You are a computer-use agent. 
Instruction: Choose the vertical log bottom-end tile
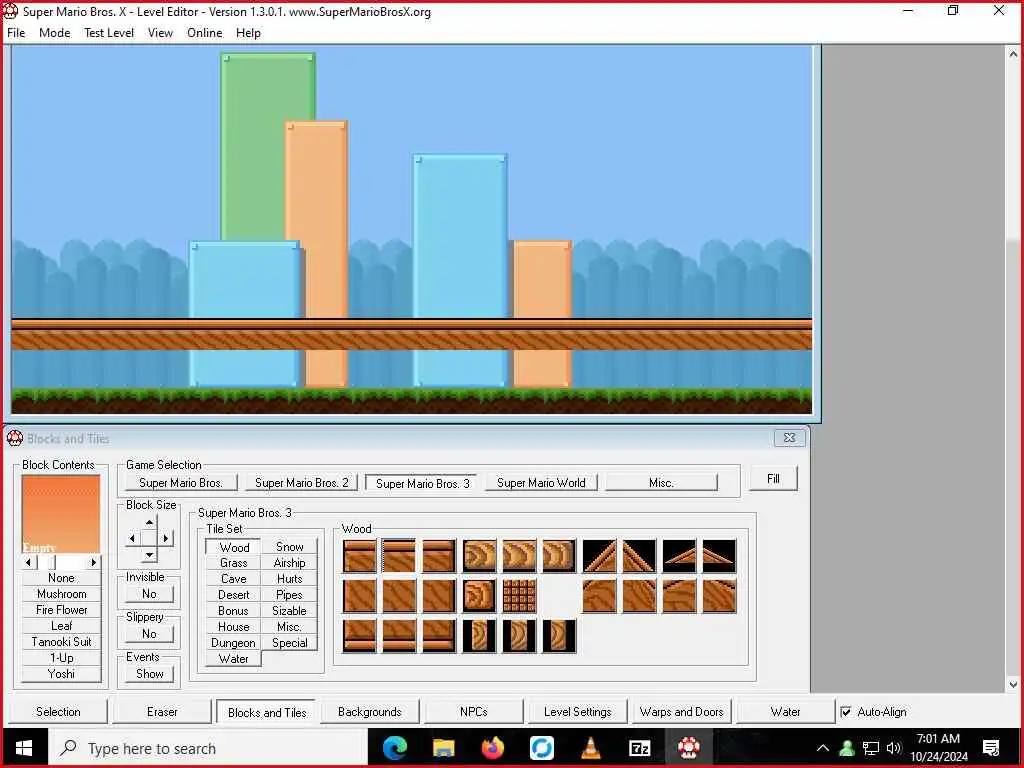pos(559,636)
